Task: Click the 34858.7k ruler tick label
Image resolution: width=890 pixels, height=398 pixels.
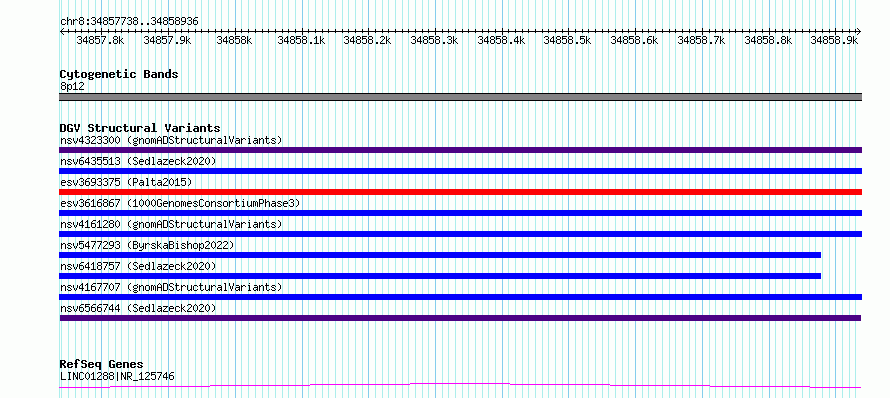Action: (x=702, y=40)
